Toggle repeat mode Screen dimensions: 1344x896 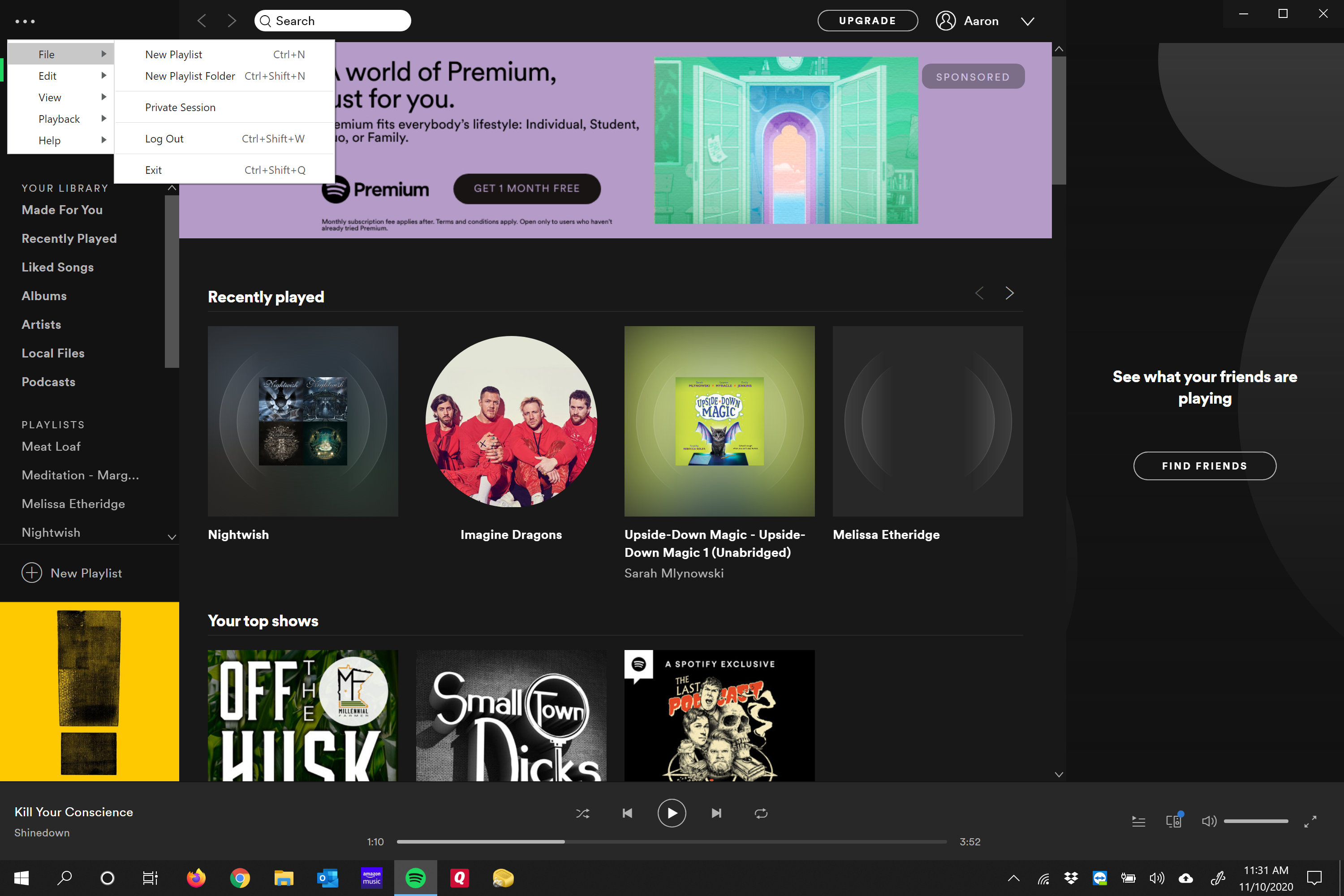tap(761, 813)
